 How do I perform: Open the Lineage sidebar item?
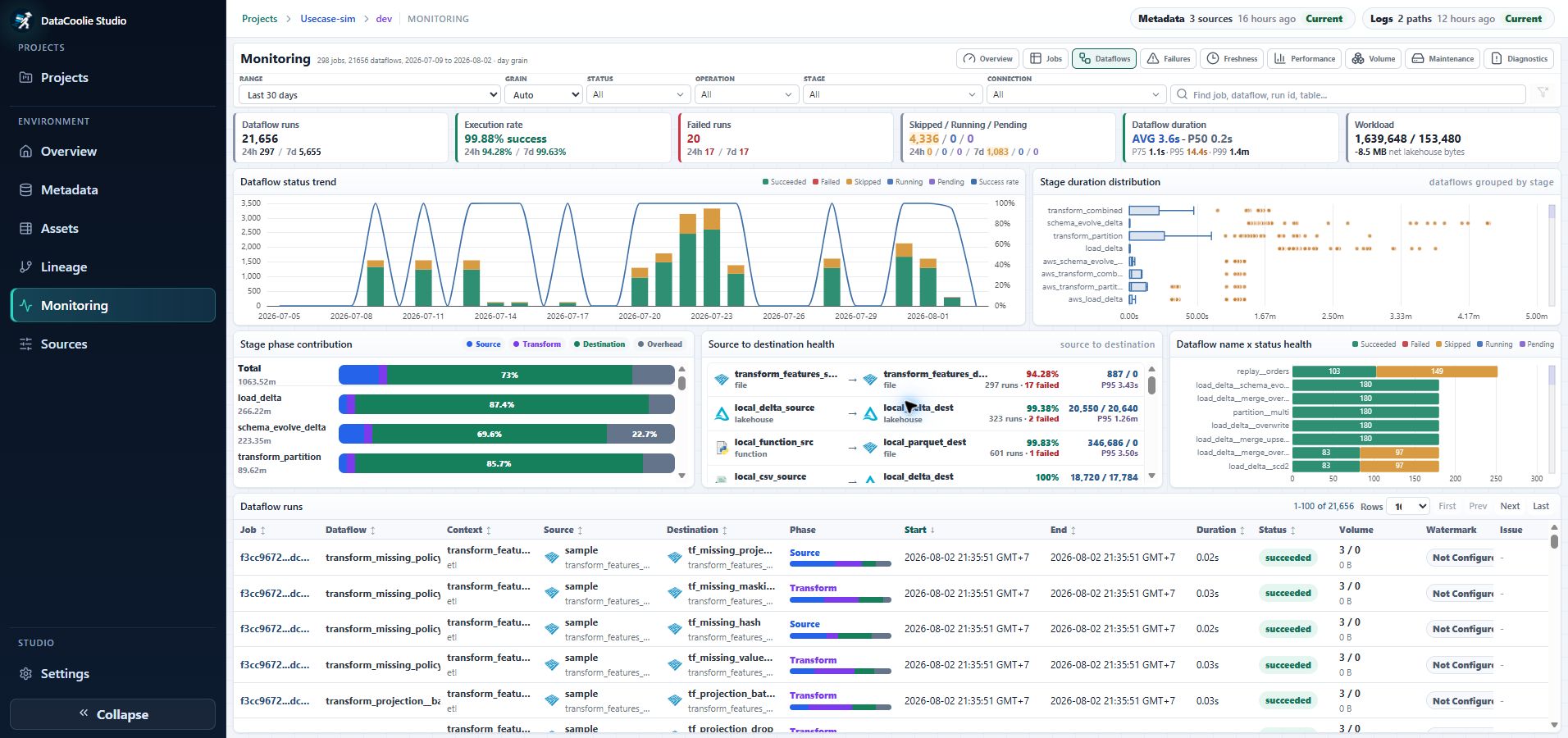click(x=112, y=267)
